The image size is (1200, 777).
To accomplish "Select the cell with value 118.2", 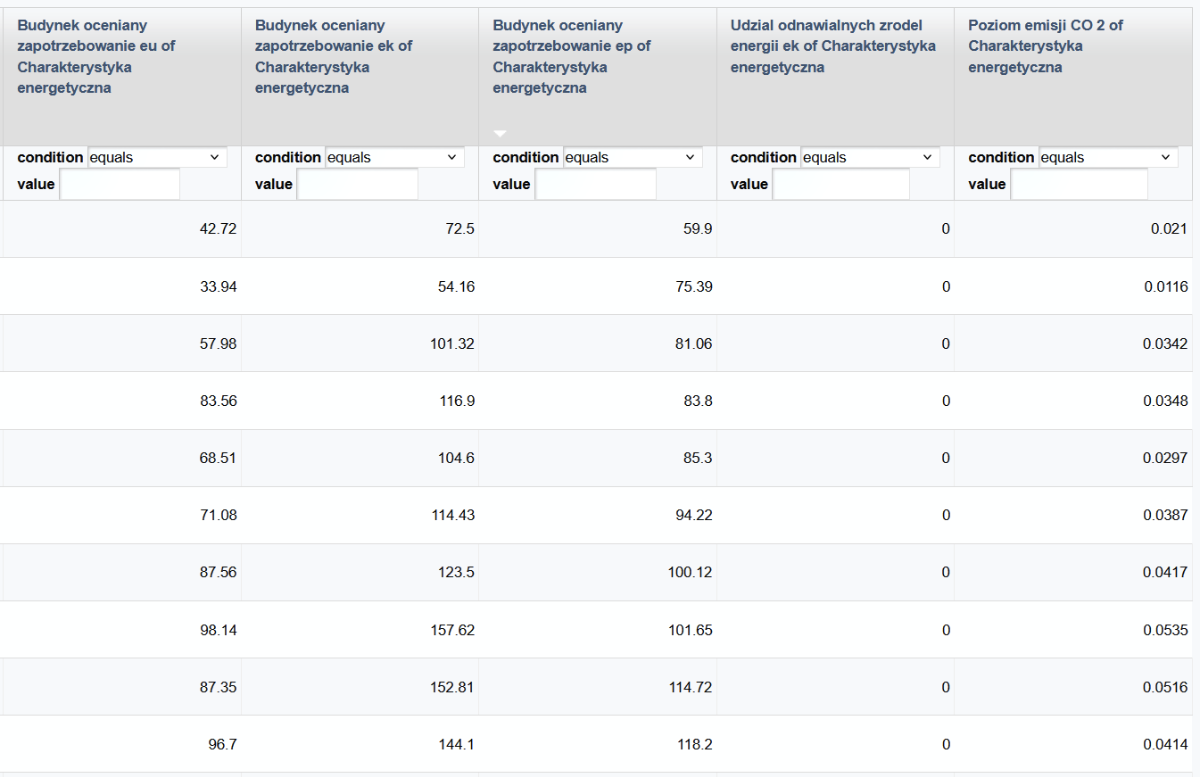I will coord(598,744).
